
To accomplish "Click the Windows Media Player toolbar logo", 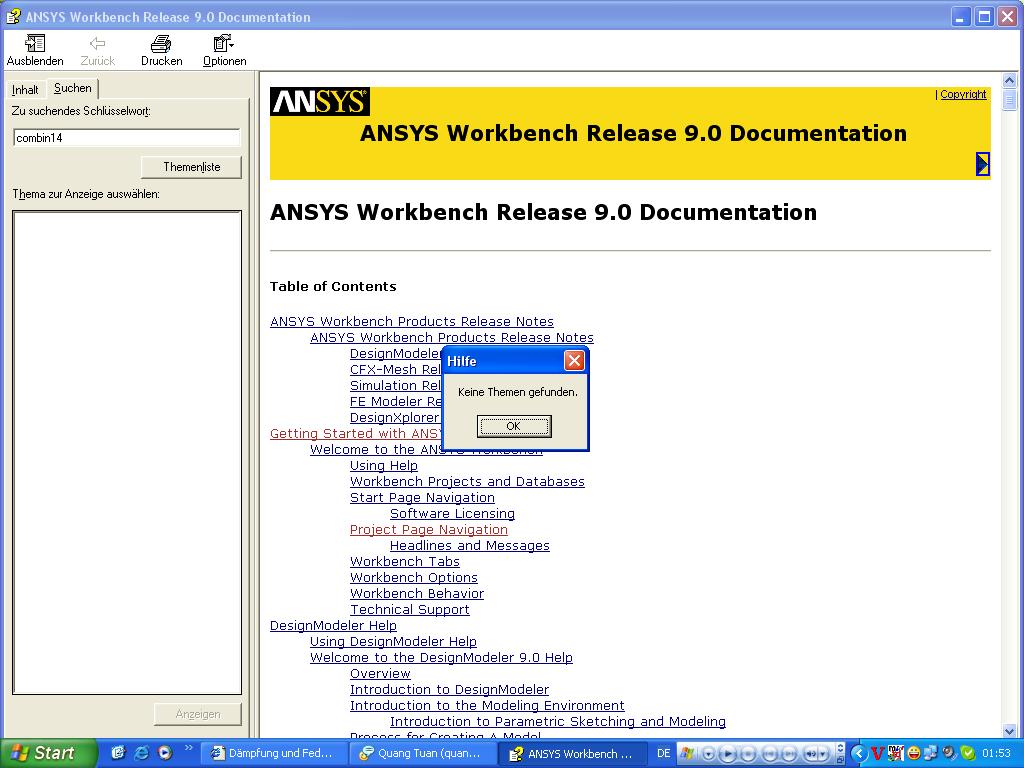I will (x=687, y=753).
